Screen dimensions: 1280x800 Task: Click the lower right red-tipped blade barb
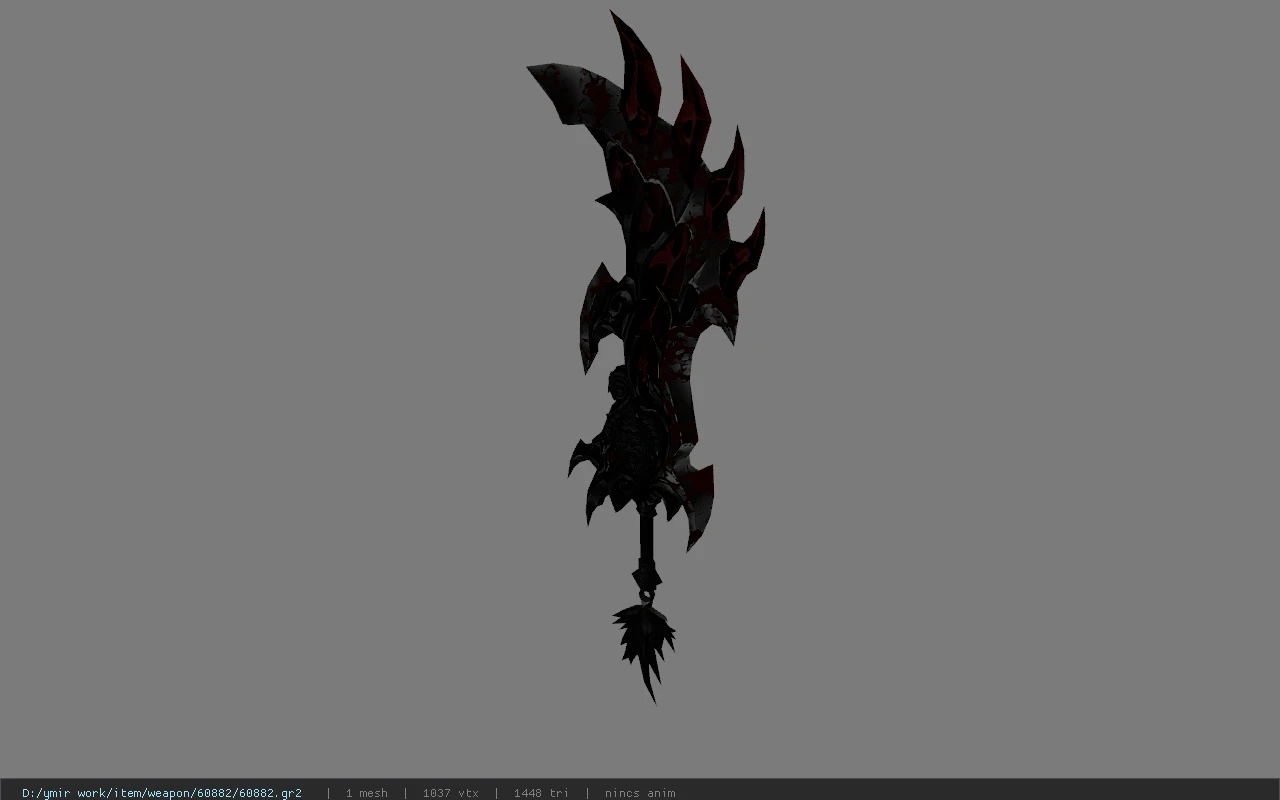coord(699,505)
